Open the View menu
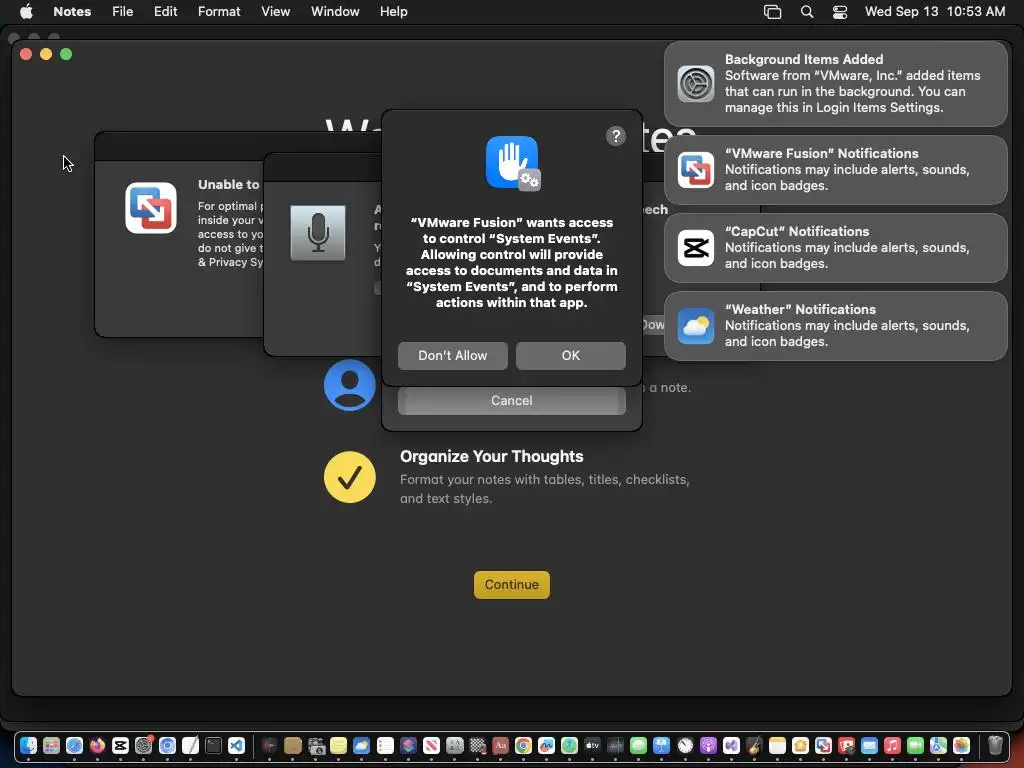 276,12
